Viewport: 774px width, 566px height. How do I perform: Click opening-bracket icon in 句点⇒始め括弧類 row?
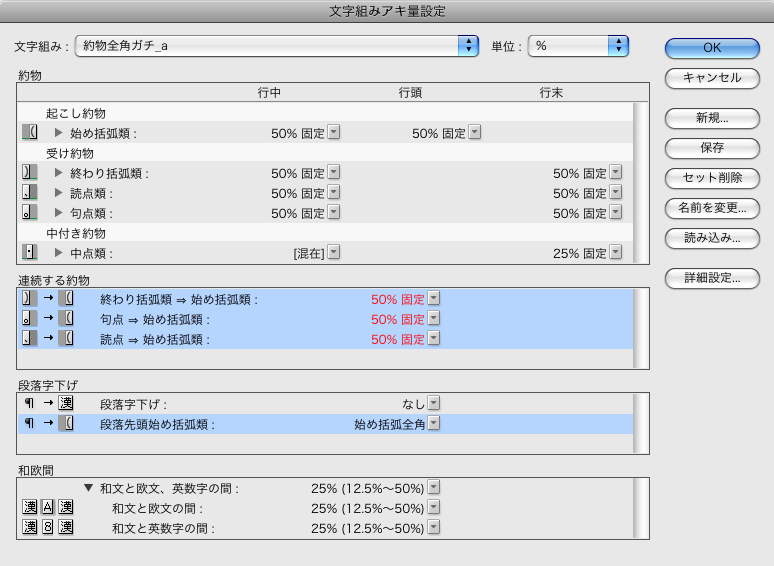[66, 318]
